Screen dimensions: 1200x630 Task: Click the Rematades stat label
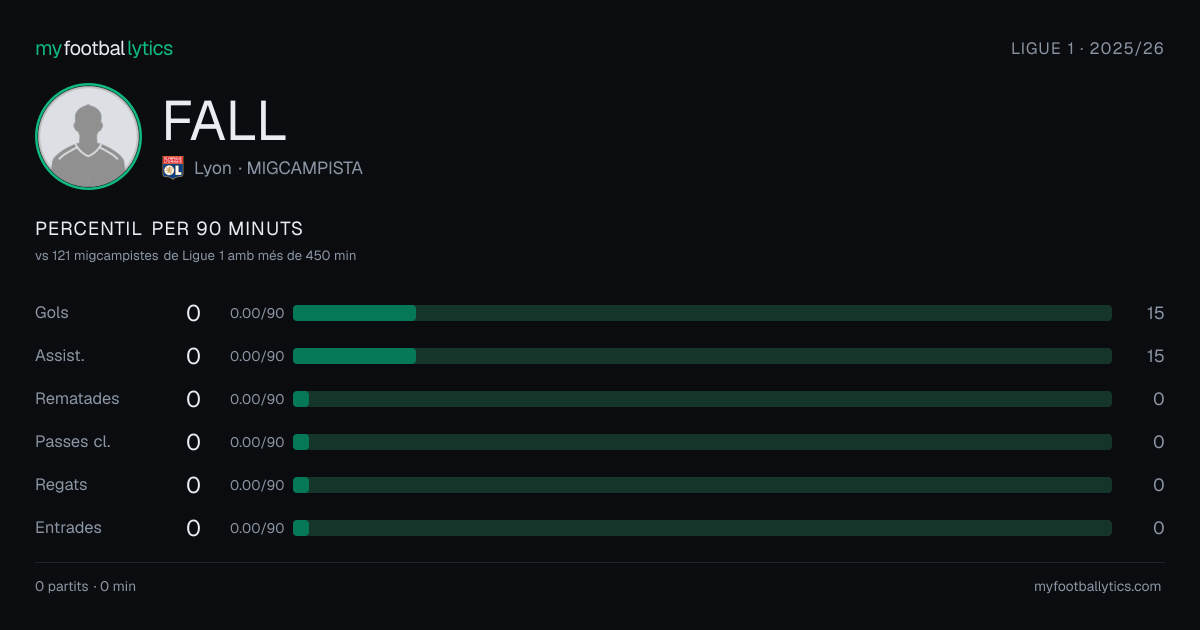click(x=77, y=399)
